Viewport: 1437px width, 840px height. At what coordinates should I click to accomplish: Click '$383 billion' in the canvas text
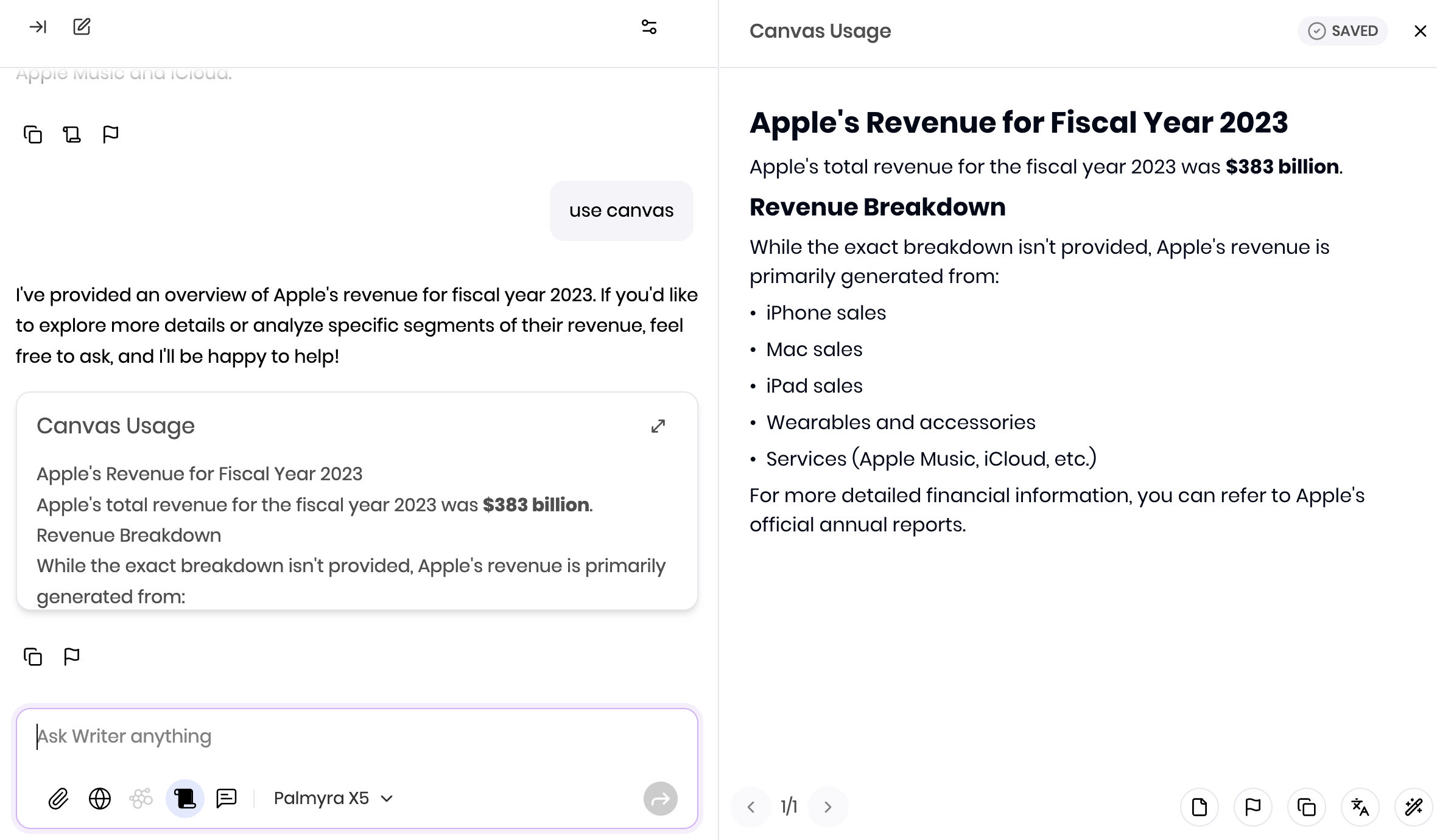click(x=1282, y=167)
